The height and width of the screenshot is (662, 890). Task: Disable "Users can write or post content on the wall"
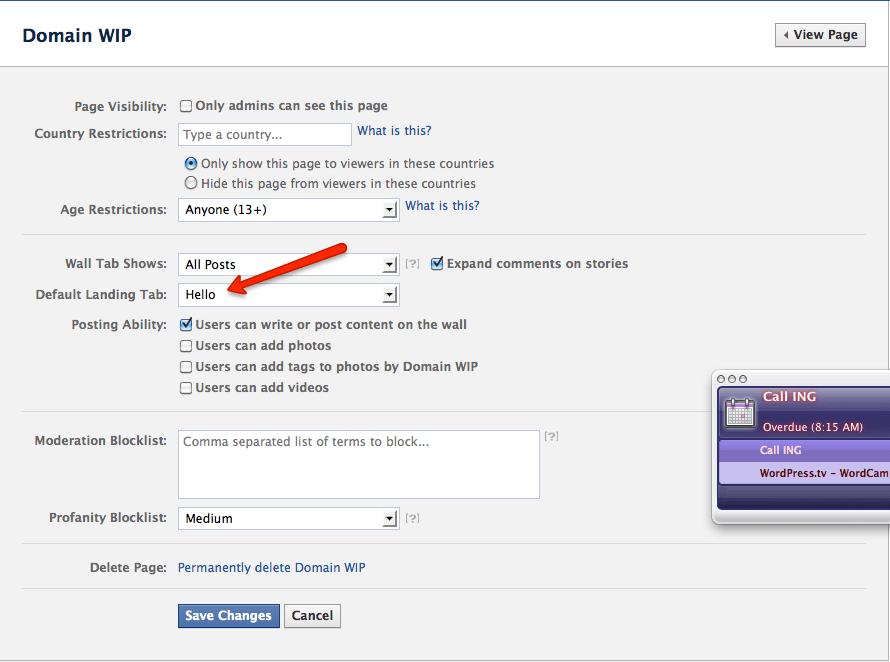pyautogui.click(x=185, y=324)
